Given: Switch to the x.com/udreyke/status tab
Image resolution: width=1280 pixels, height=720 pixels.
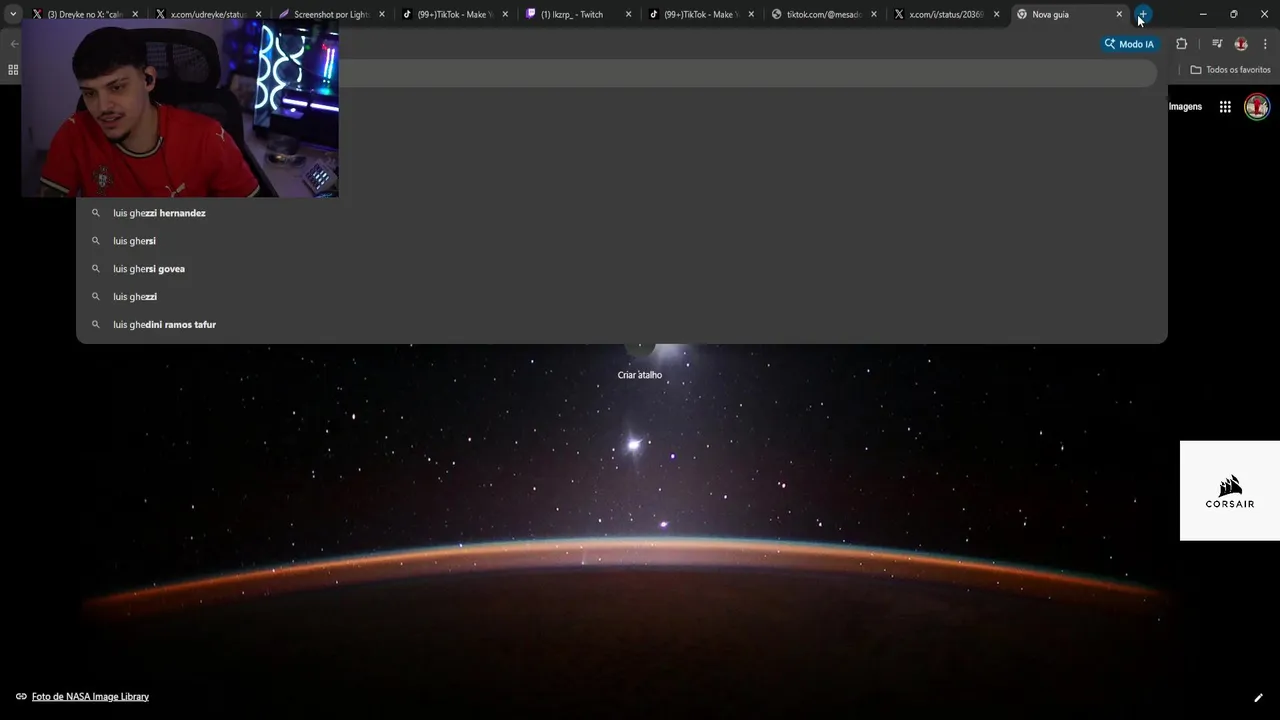Looking at the screenshot, I should 207,14.
